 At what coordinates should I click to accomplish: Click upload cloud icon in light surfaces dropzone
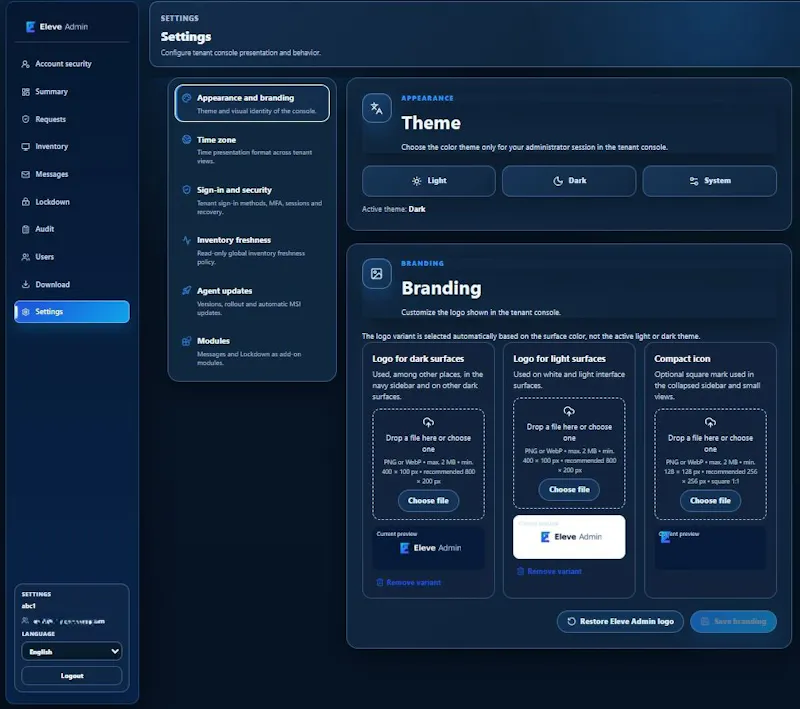569,411
